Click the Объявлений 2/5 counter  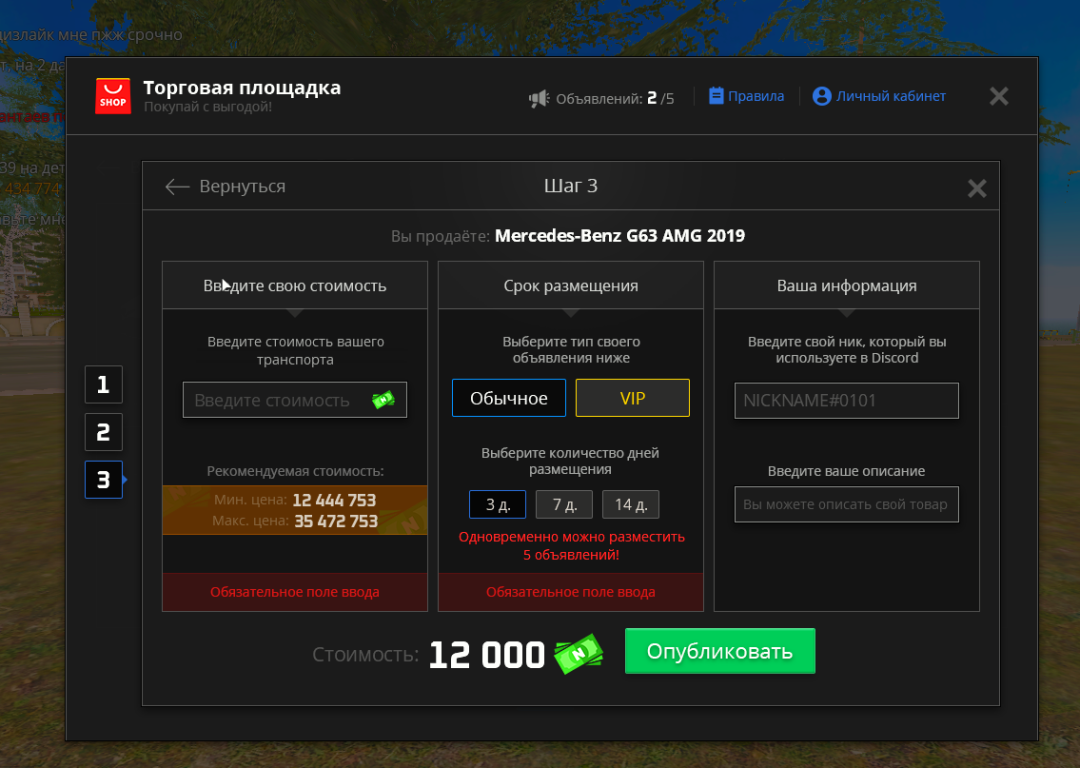[614, 98]
